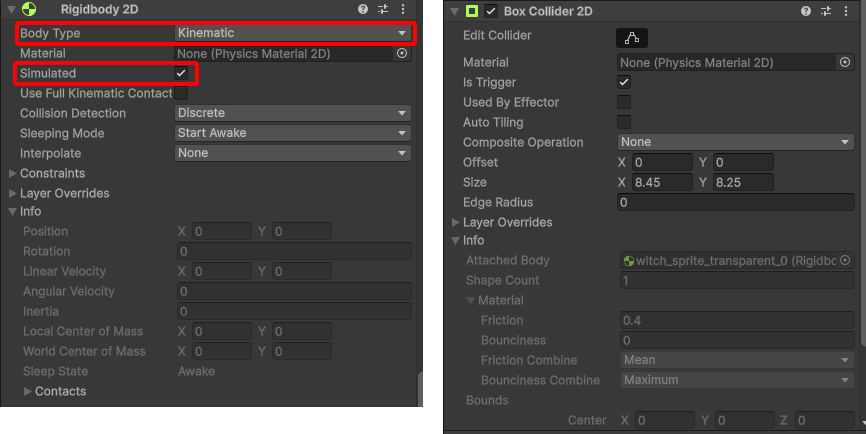Viewport: 866px width, 434px height.
Task: Open the Body Type Kinematic dropdown
Action: coord(293,33)
